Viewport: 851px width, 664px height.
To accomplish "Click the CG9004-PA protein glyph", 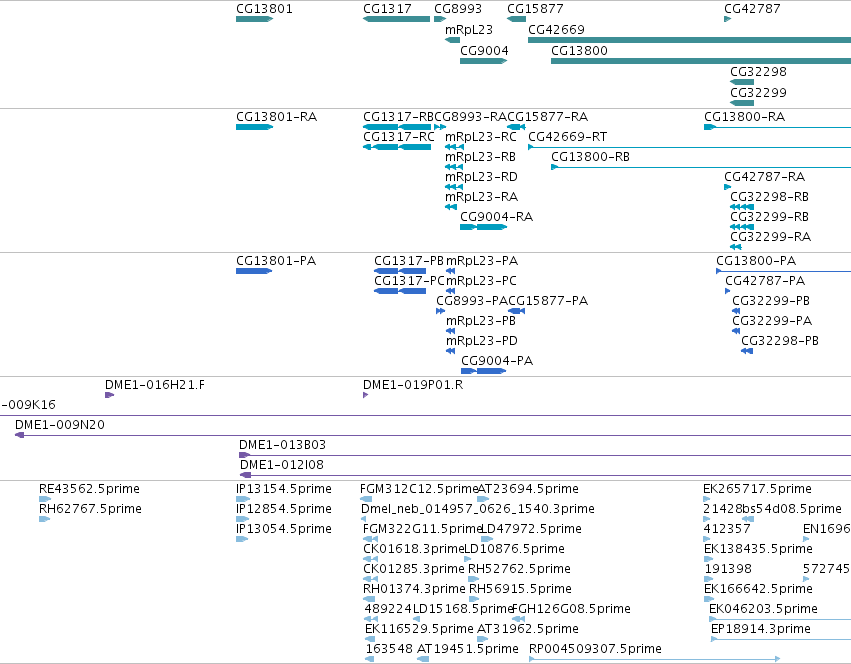I will tap(484, 371).
